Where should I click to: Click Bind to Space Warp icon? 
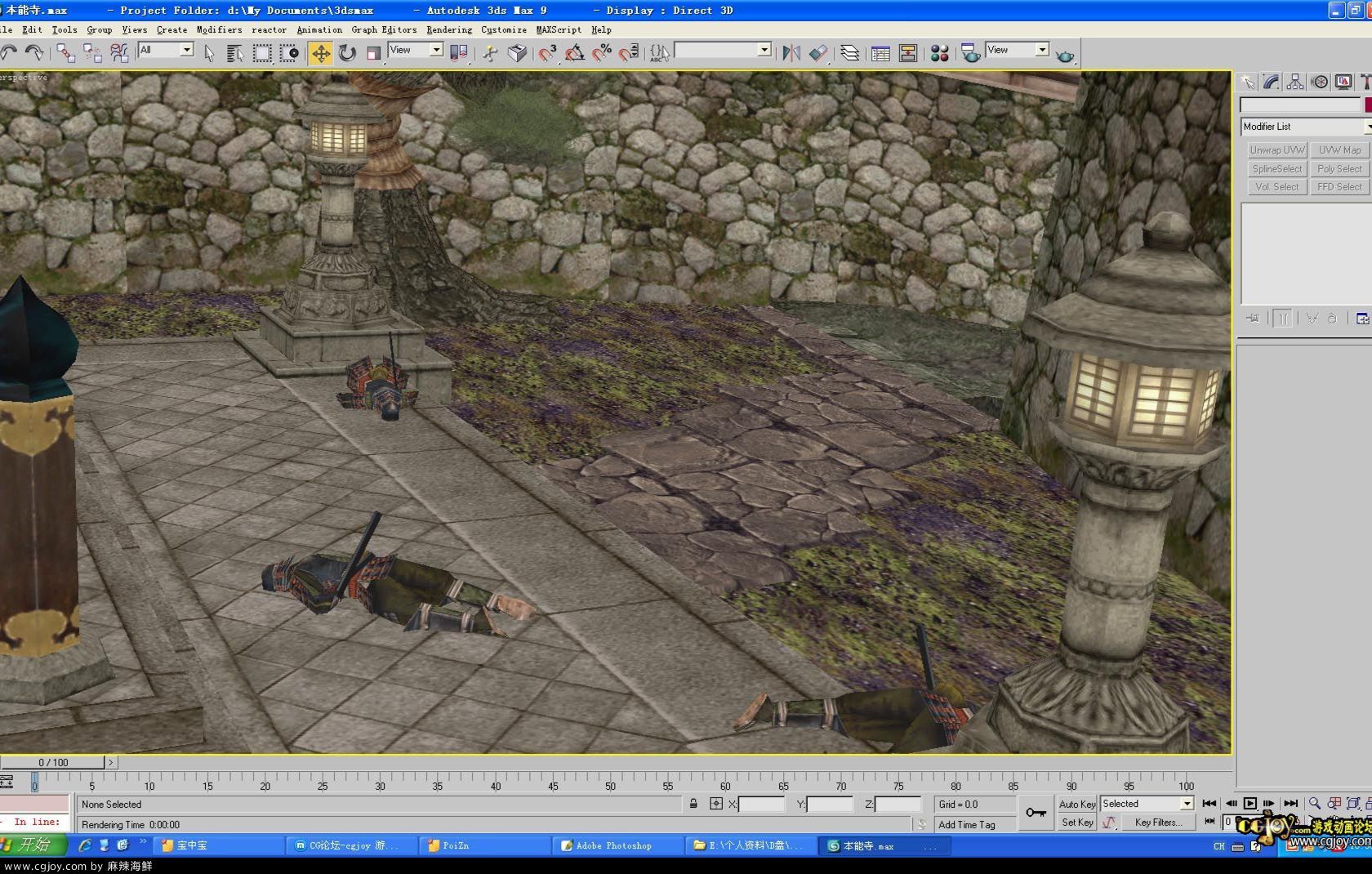tap(119, 53)
